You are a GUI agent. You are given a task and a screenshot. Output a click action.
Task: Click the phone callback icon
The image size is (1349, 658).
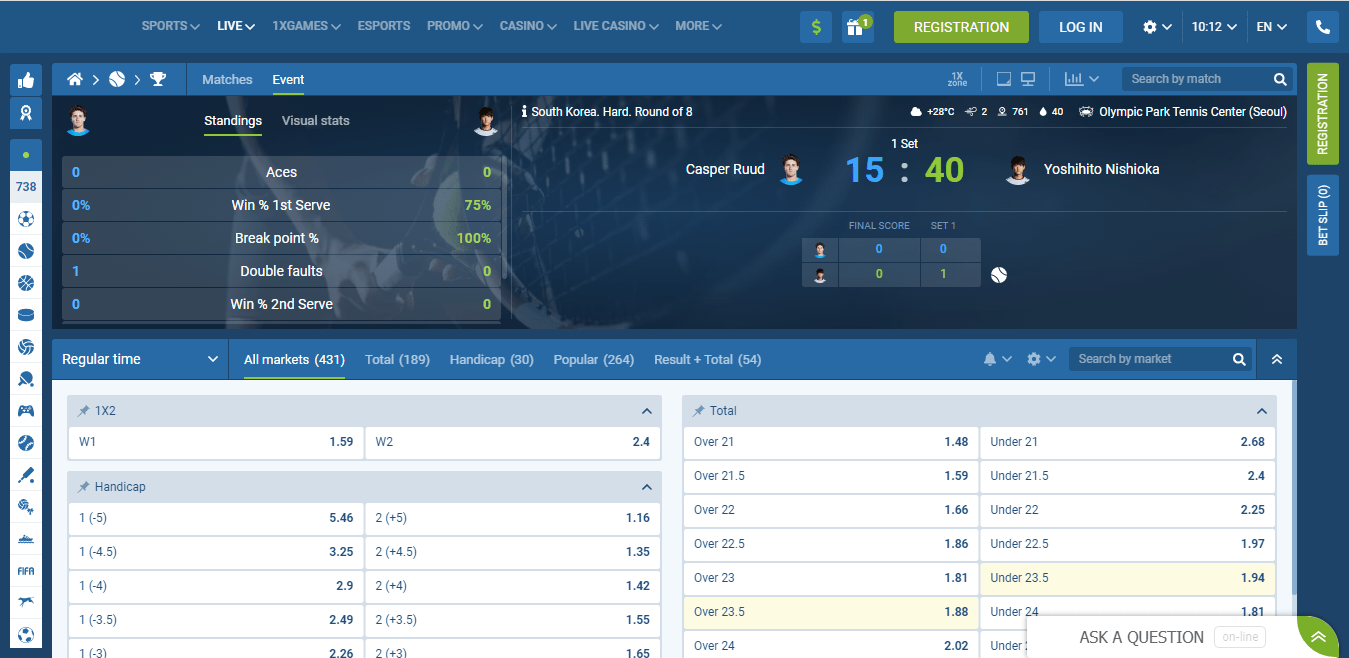(1323, 27)
